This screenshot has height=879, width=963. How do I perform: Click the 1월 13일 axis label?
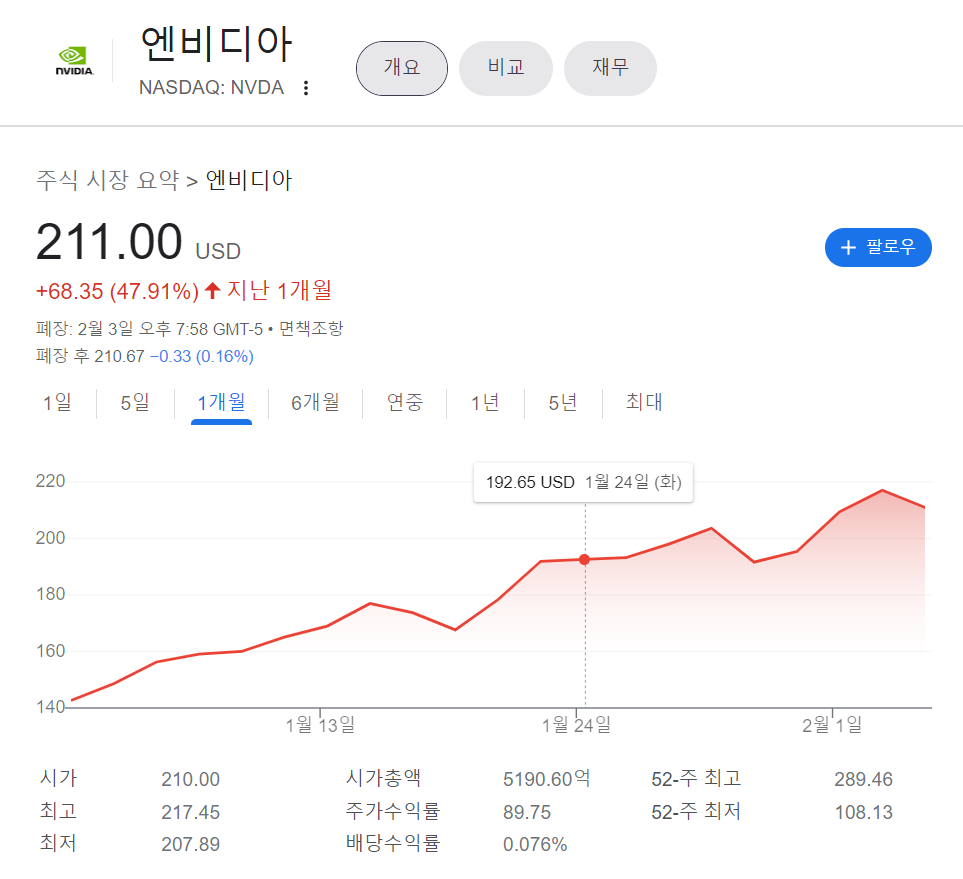point(320,725)
